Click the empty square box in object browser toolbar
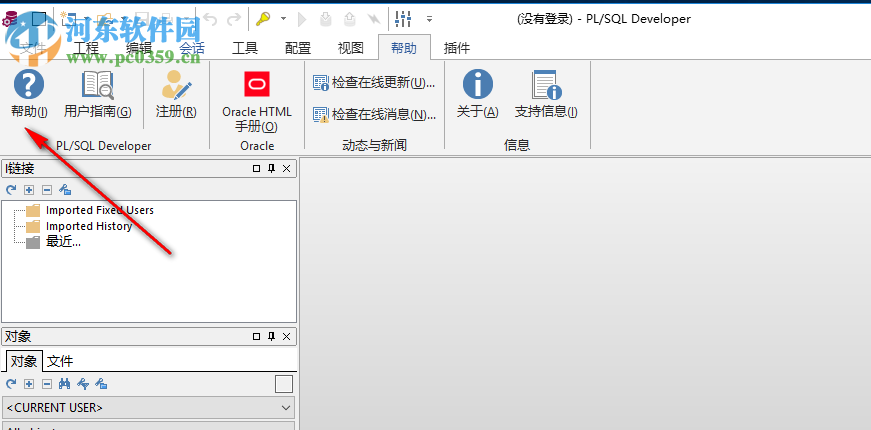 284,384
